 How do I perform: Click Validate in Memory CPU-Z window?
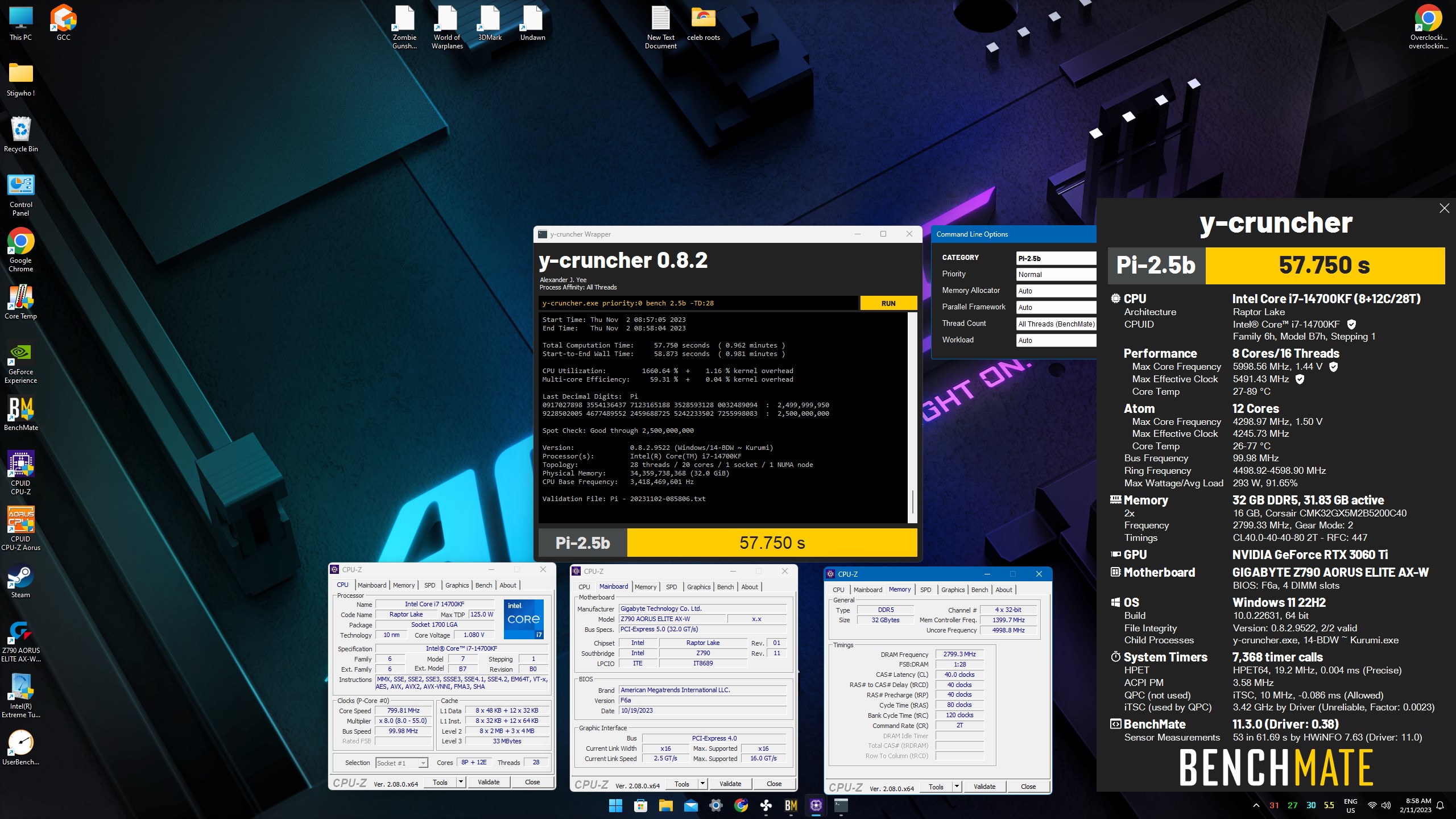pyautogui.click(x=985, y=787)
